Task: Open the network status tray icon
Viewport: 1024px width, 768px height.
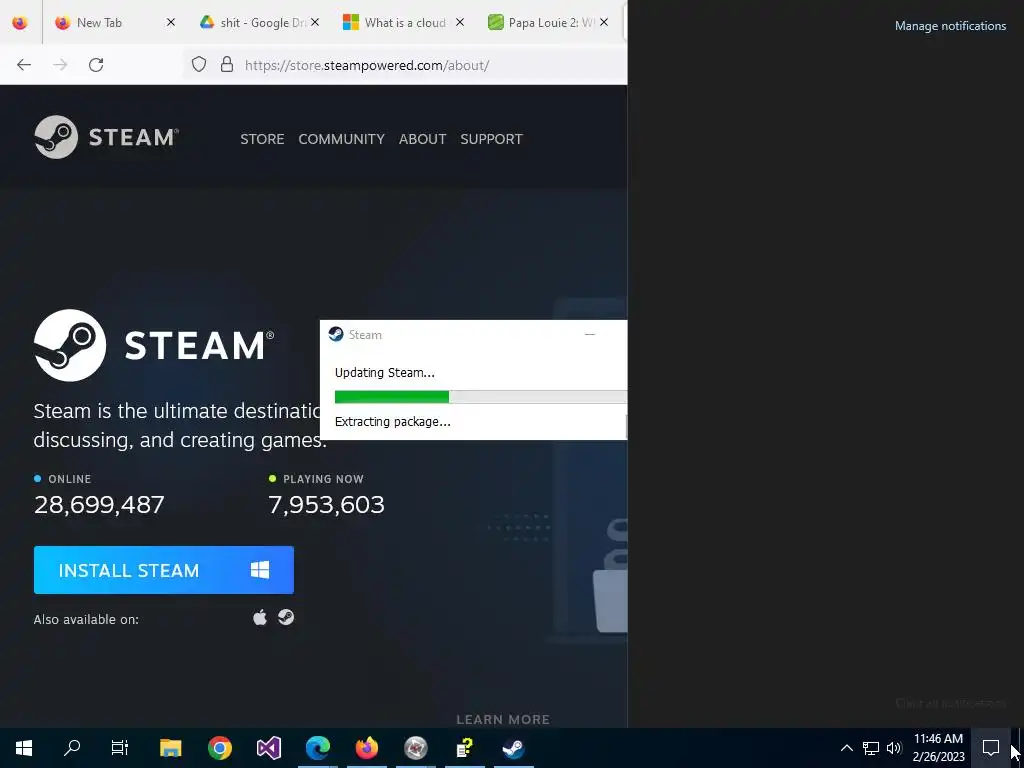Action: pos(871,748)
